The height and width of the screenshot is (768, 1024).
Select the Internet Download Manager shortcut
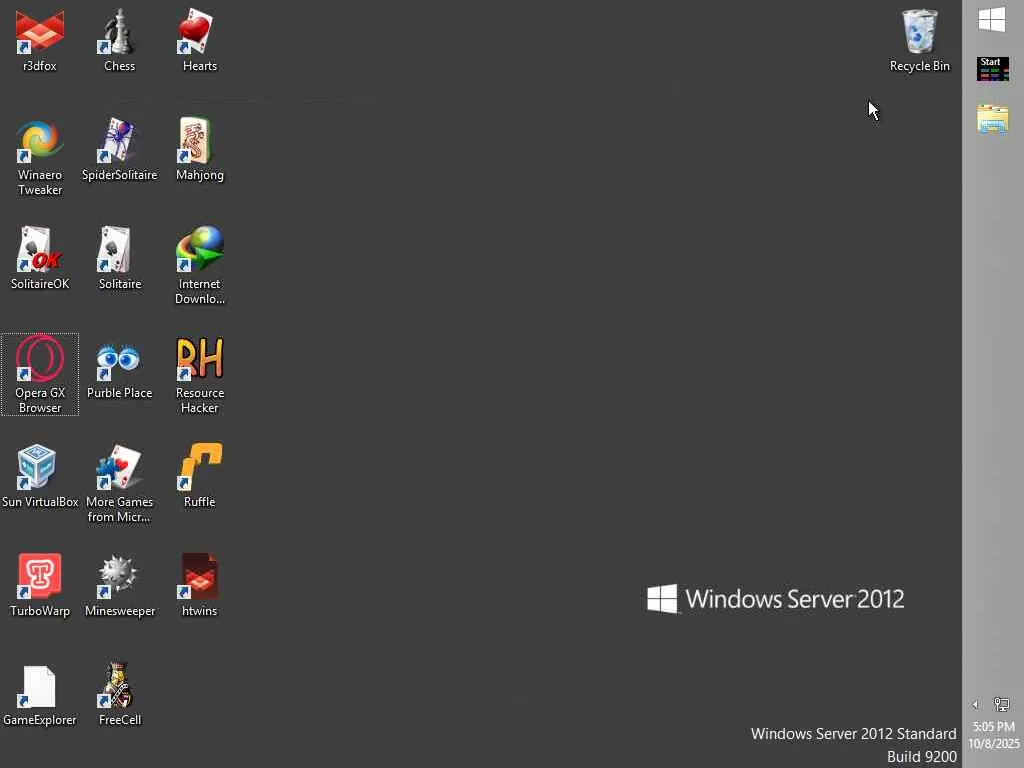200,266
